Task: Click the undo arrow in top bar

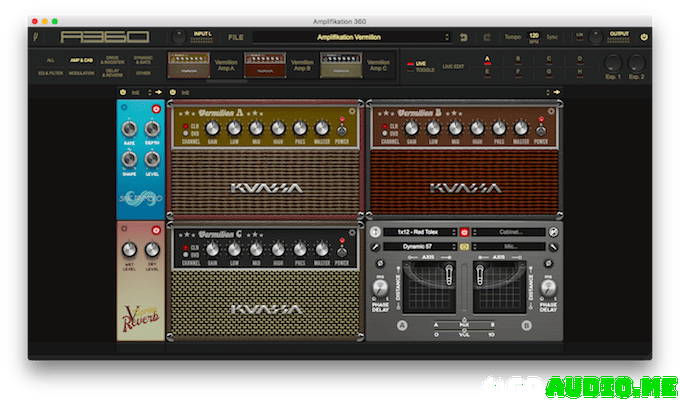Action: tap(464, 37)
